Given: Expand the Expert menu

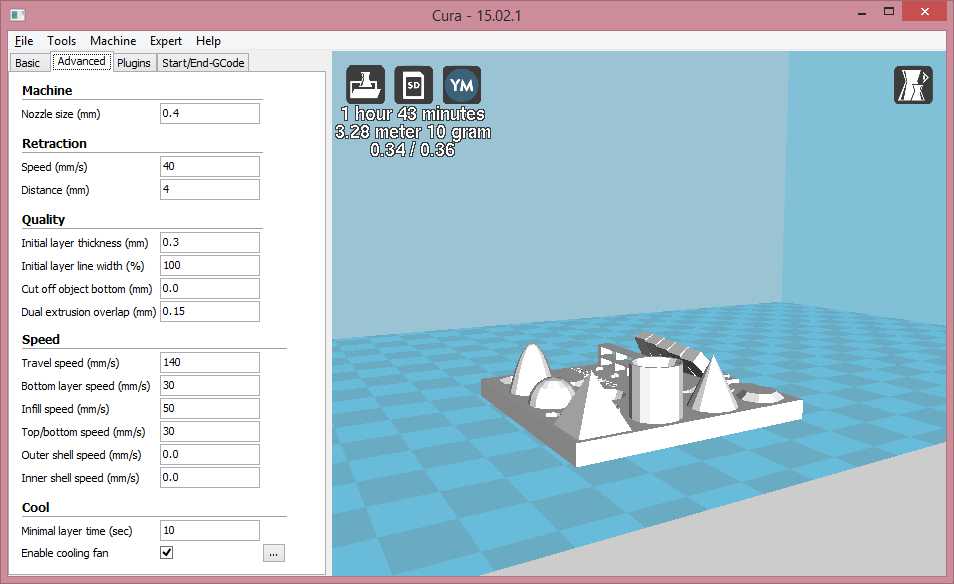Looking at the screenshot, I should click(166, 41).
